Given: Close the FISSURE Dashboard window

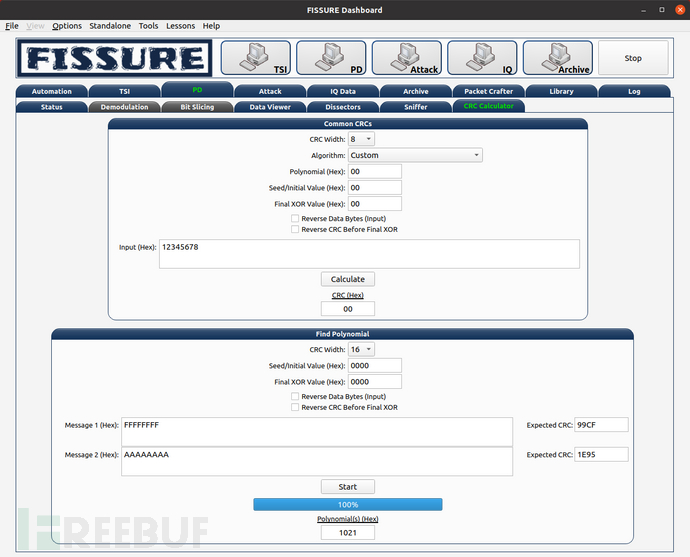Looking at the screenshot, I should coord(680,10).
